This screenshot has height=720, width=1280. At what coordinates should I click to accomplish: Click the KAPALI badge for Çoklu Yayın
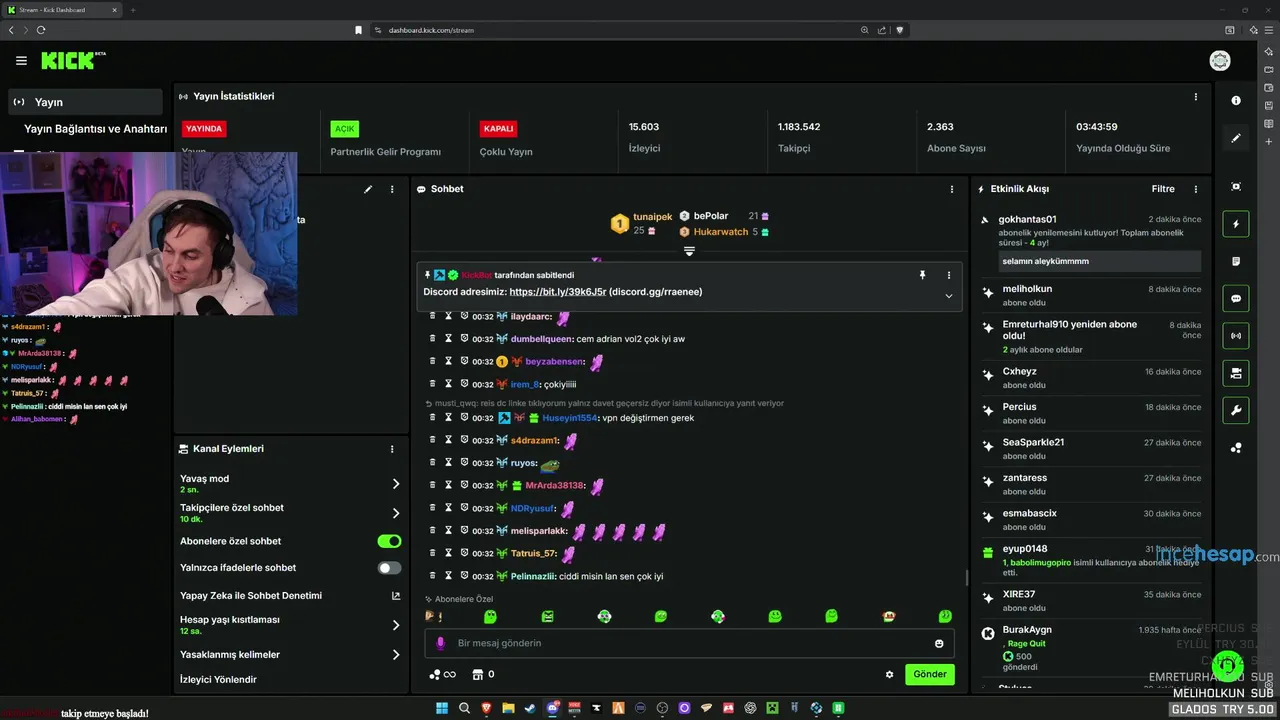(499, 129)
